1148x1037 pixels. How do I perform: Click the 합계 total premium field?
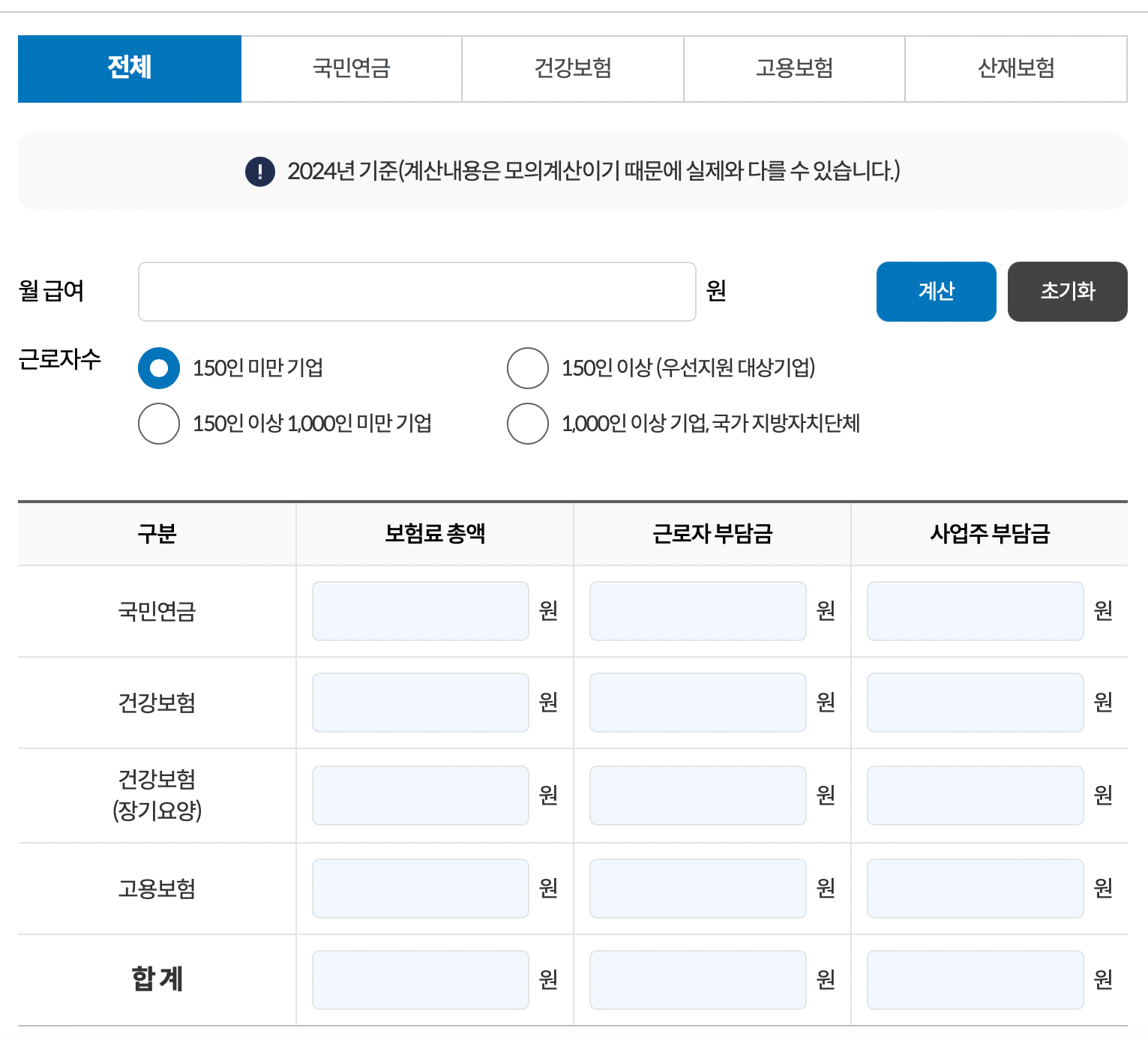pos(420,979)
